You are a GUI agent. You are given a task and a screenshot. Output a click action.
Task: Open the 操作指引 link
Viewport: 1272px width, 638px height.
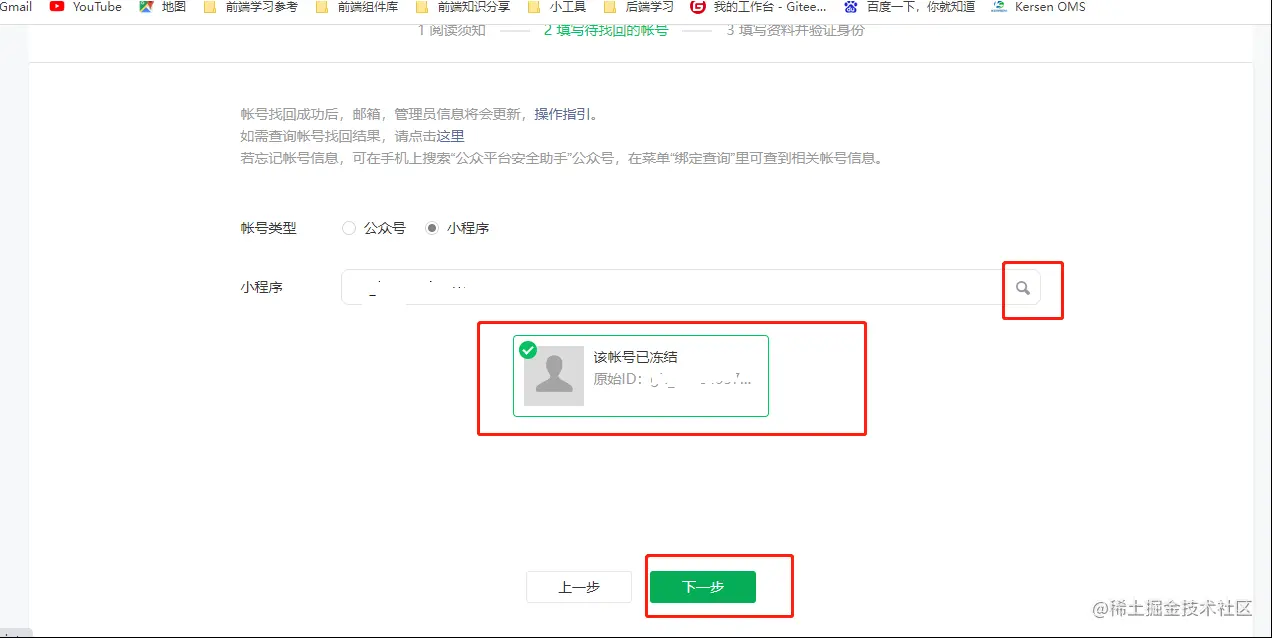[562, 114]
